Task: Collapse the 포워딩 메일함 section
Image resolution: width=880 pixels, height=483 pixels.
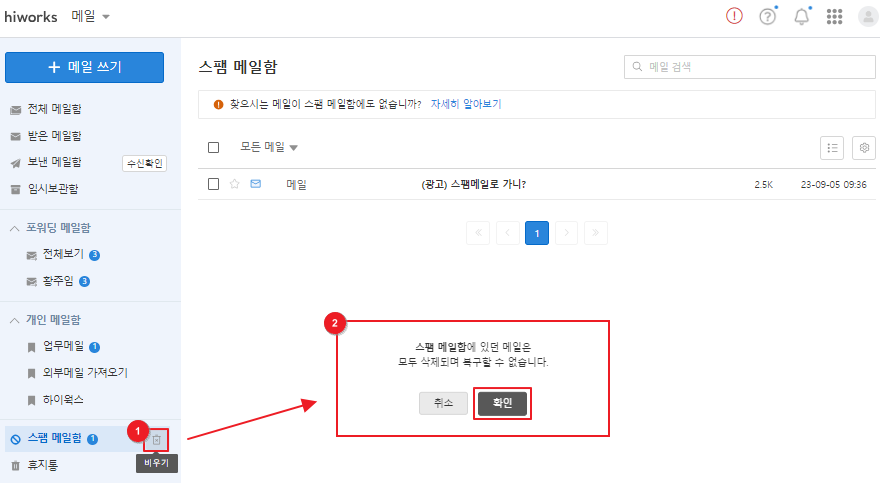Action: [15, 228]
